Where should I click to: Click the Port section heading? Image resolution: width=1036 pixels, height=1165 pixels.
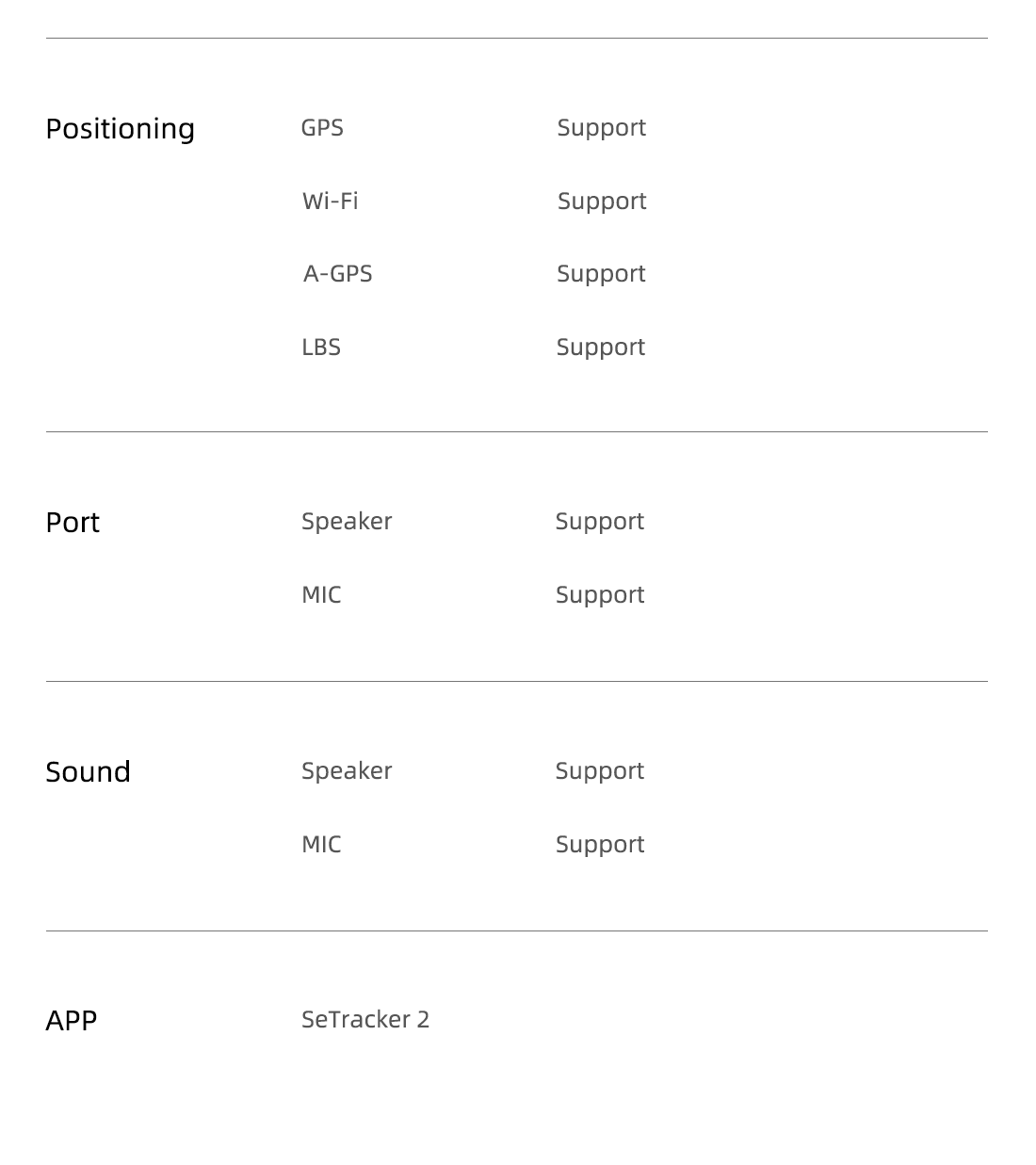coord(73,523)
